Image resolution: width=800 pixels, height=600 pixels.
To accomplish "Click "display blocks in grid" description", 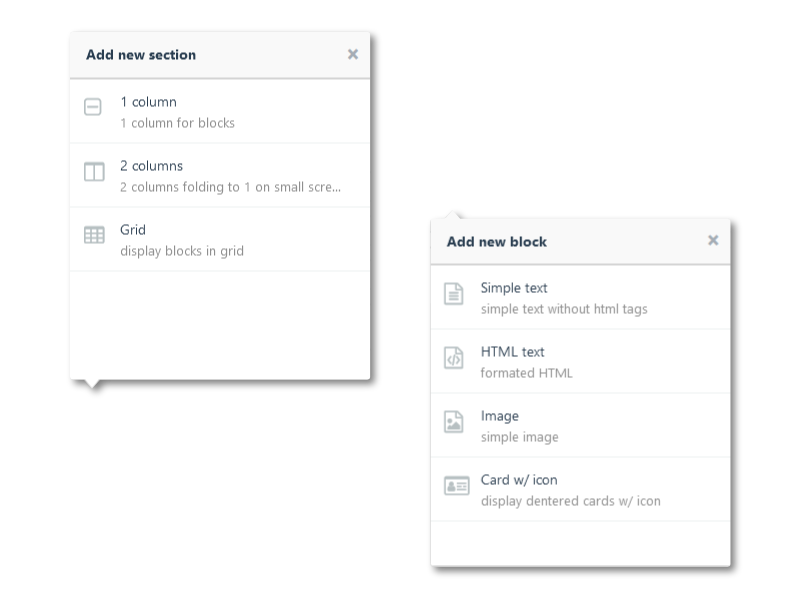I will click(182, 251).
